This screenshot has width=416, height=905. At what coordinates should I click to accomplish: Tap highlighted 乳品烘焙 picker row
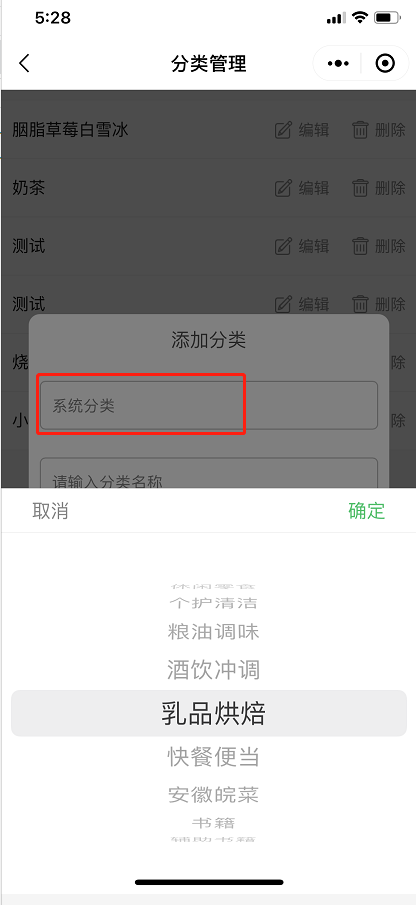point(209,713)
